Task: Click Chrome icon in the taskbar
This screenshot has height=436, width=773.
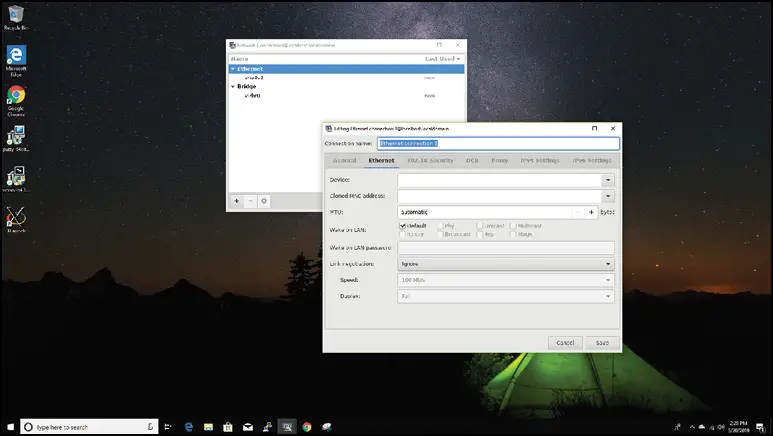Action: pos(307,427)
